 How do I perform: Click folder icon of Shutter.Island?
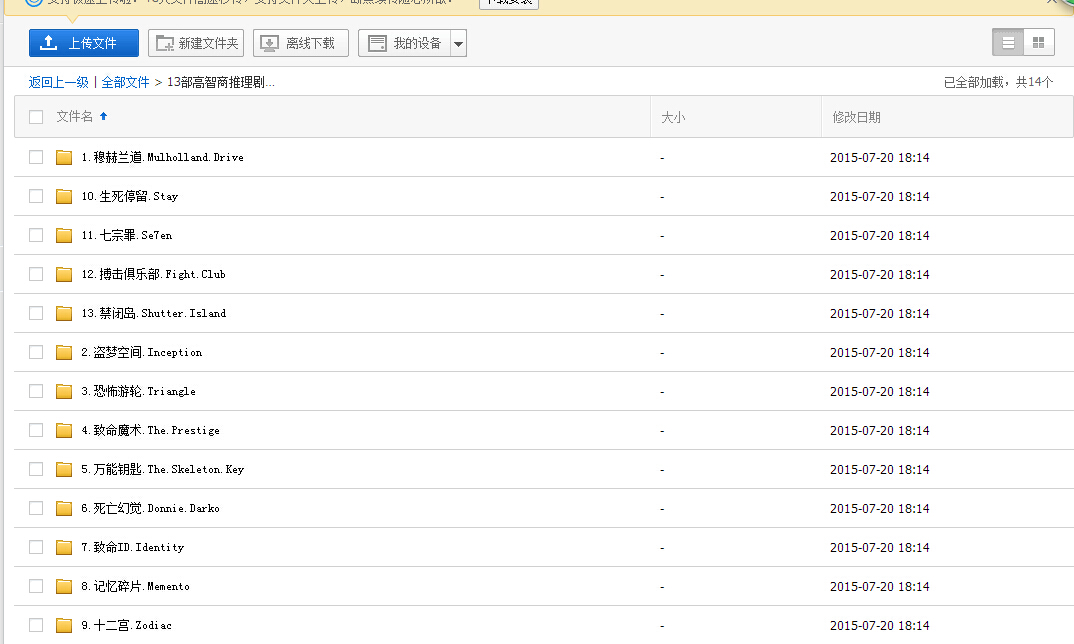pos(64,314)
